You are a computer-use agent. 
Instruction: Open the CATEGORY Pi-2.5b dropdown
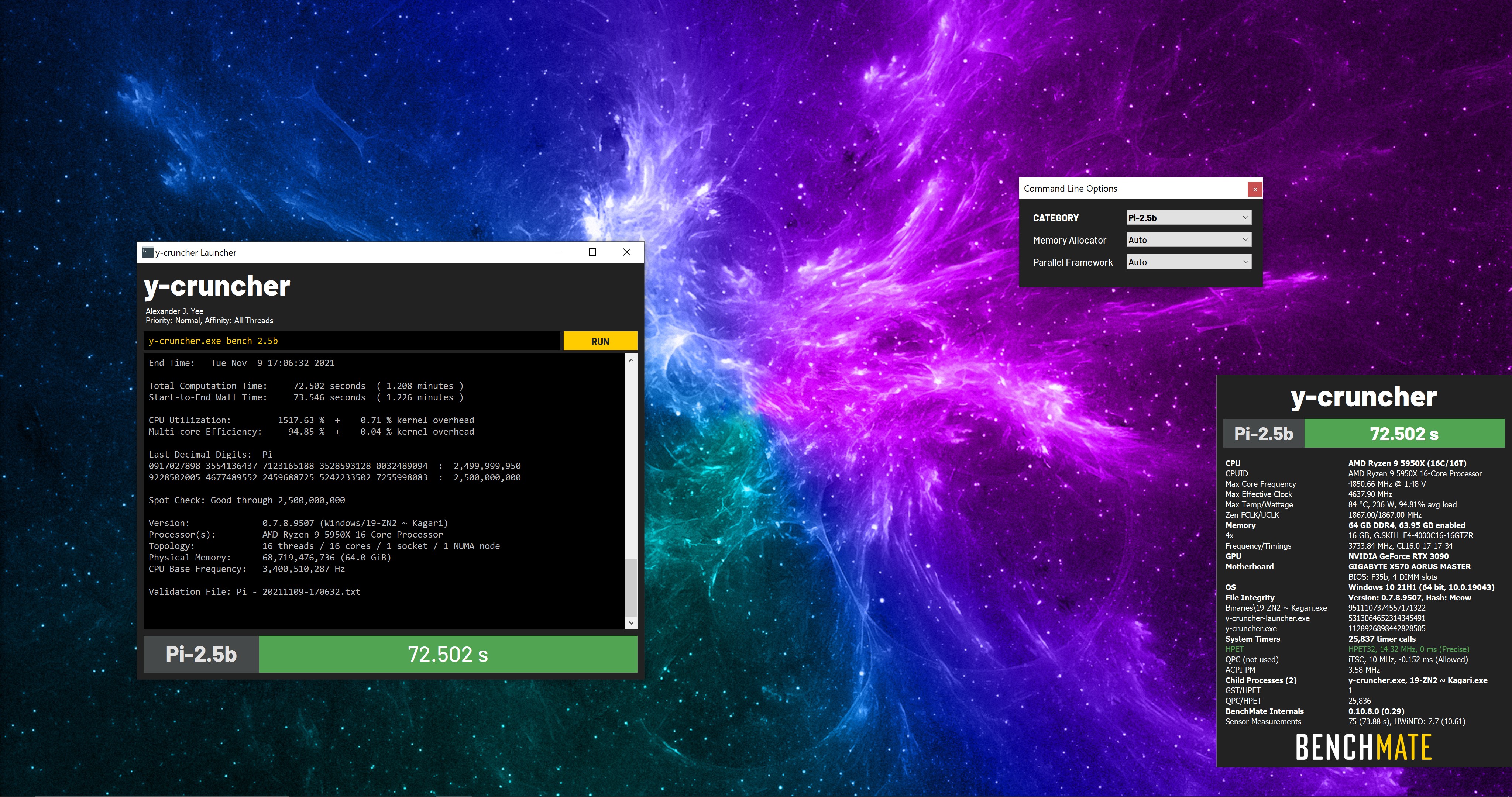(x=1189, y=218)
